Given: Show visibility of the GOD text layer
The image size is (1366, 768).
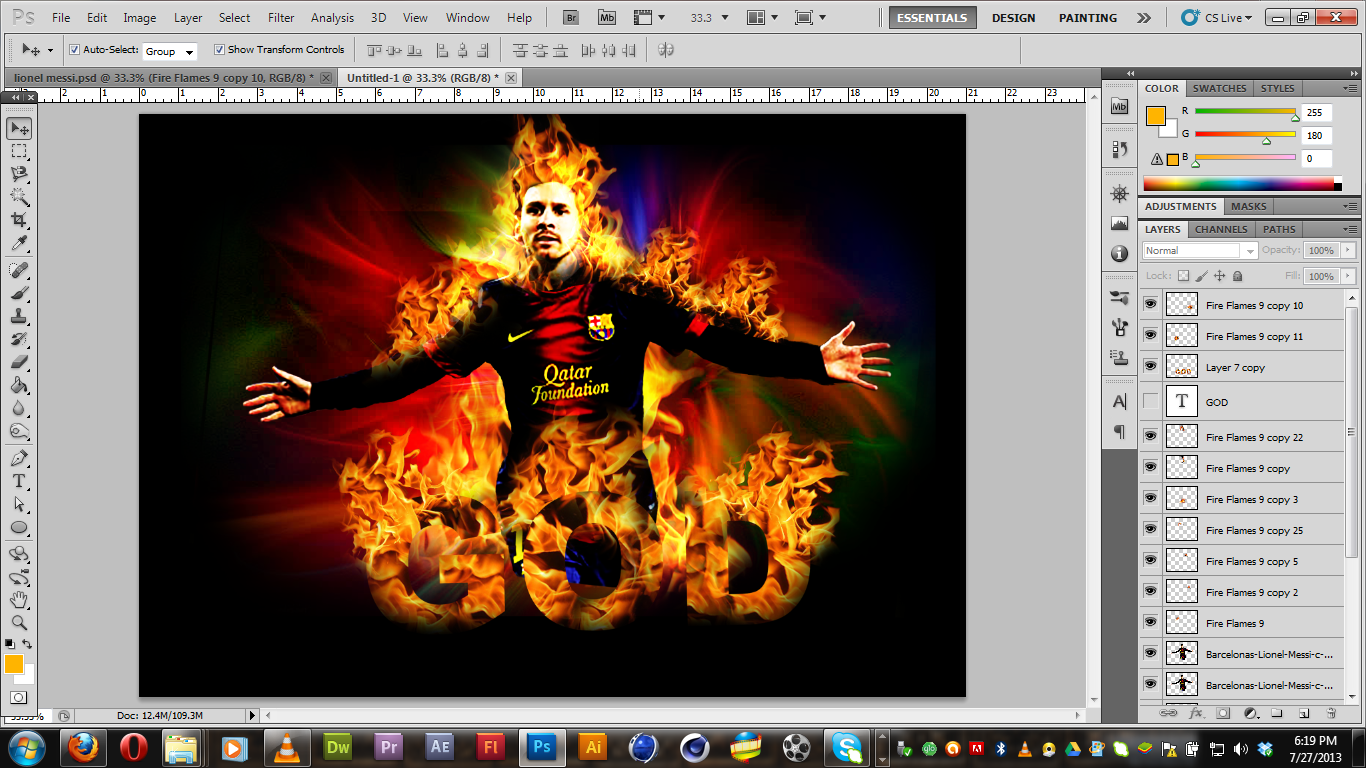Looking at the screenshot, I should [x=1151, y=401].
